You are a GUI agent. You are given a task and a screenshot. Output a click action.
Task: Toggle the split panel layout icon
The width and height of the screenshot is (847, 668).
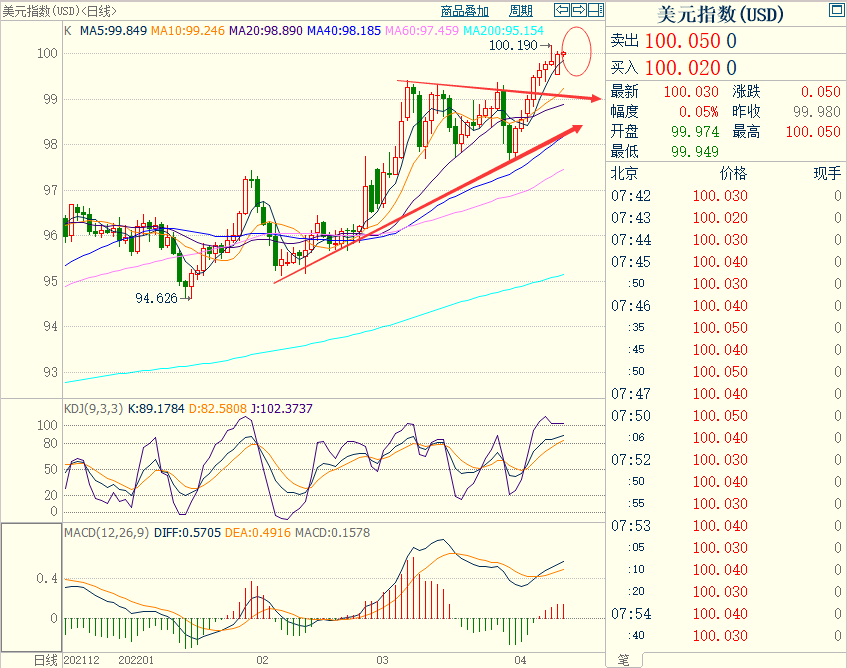(x=595, y=11)
